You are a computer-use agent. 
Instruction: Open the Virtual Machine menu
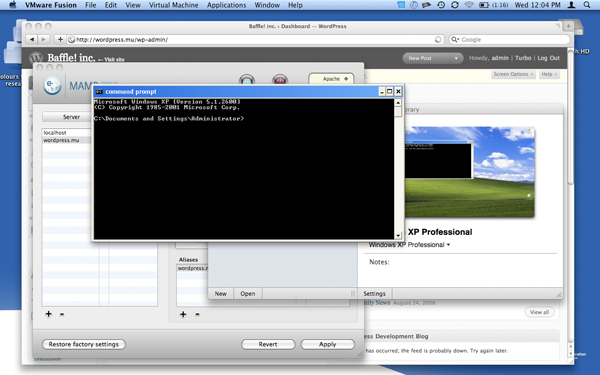(173, 5)
